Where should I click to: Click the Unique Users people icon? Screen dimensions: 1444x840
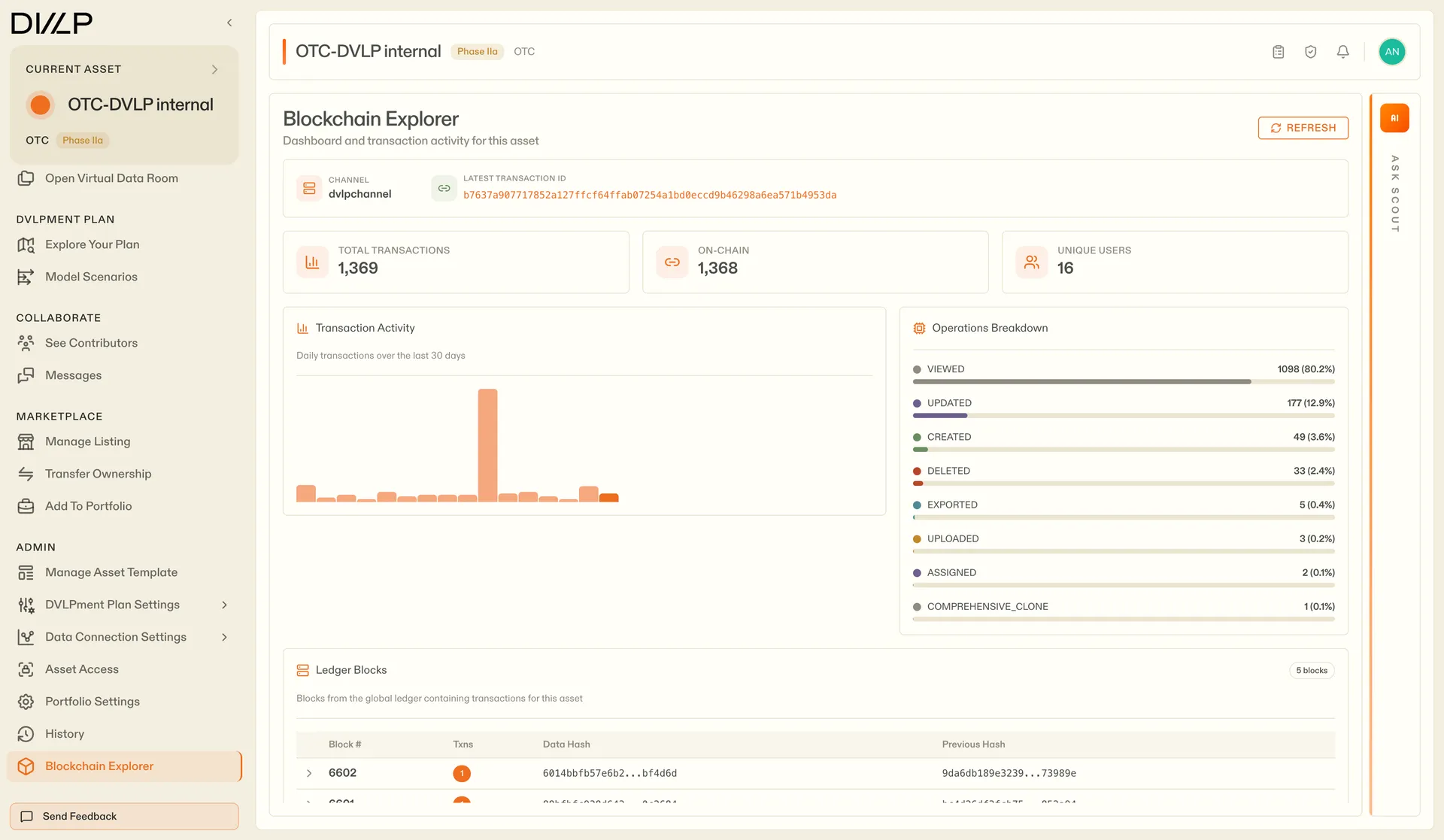tap(1032, 262)
